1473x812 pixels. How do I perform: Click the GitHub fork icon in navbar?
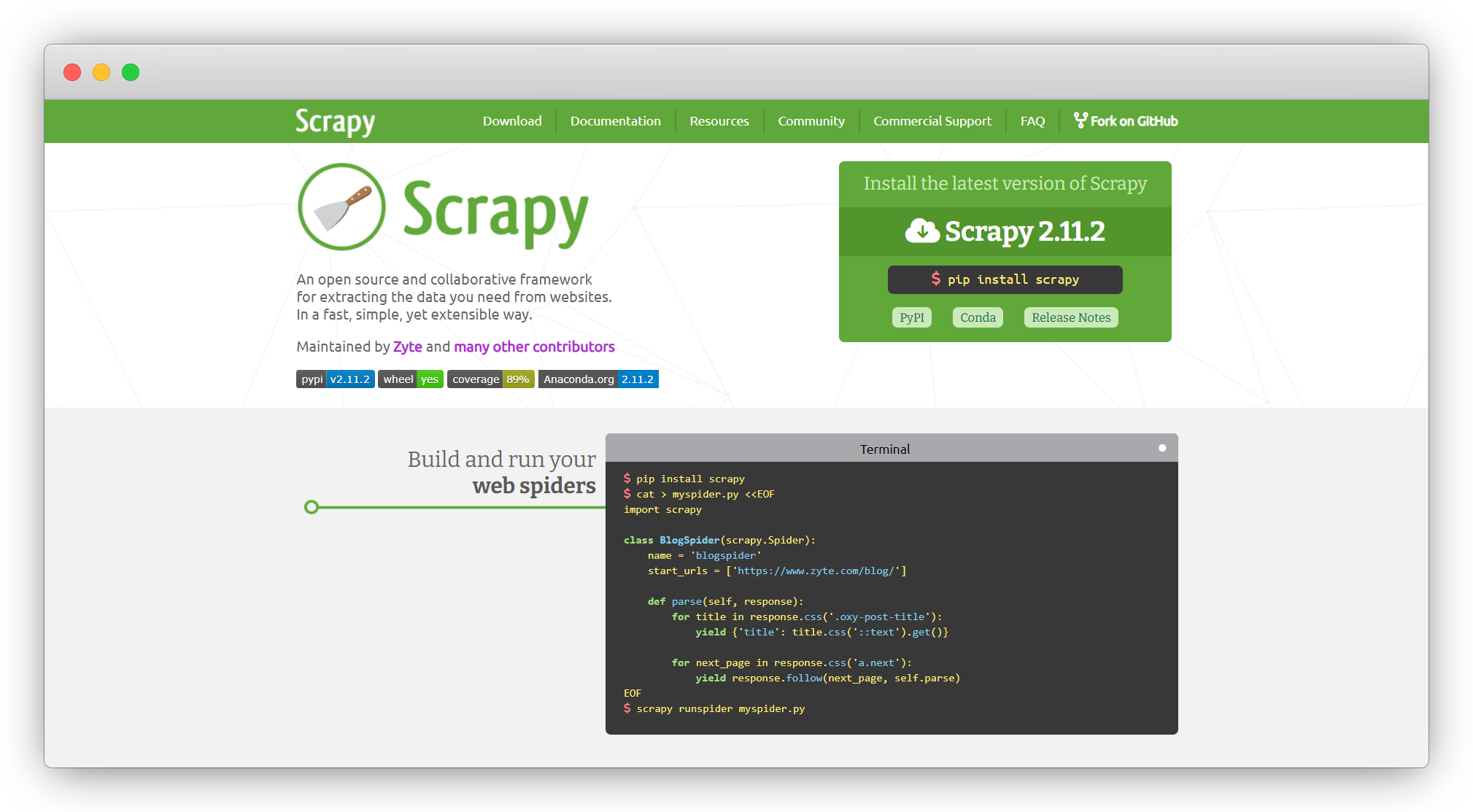[x=1080, y=120]
